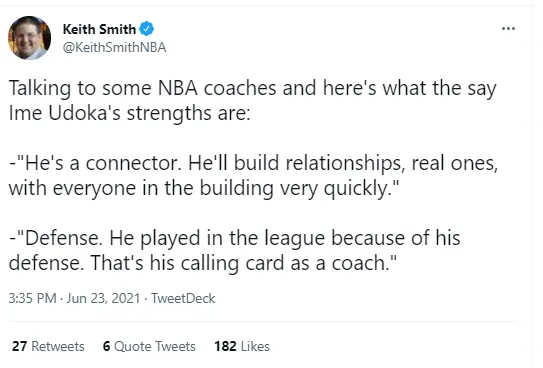Click the word Likes in stats row
Image resolution: width=543 pixels, height=368 pixels.
pos(255,346)
